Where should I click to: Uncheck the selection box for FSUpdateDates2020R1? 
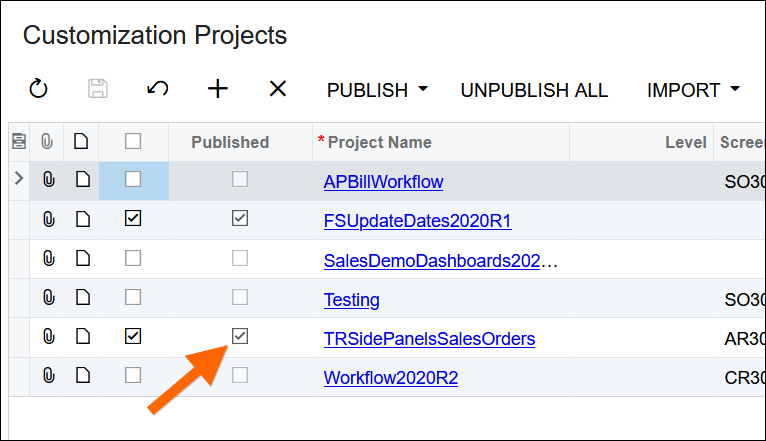click(133, 219)
